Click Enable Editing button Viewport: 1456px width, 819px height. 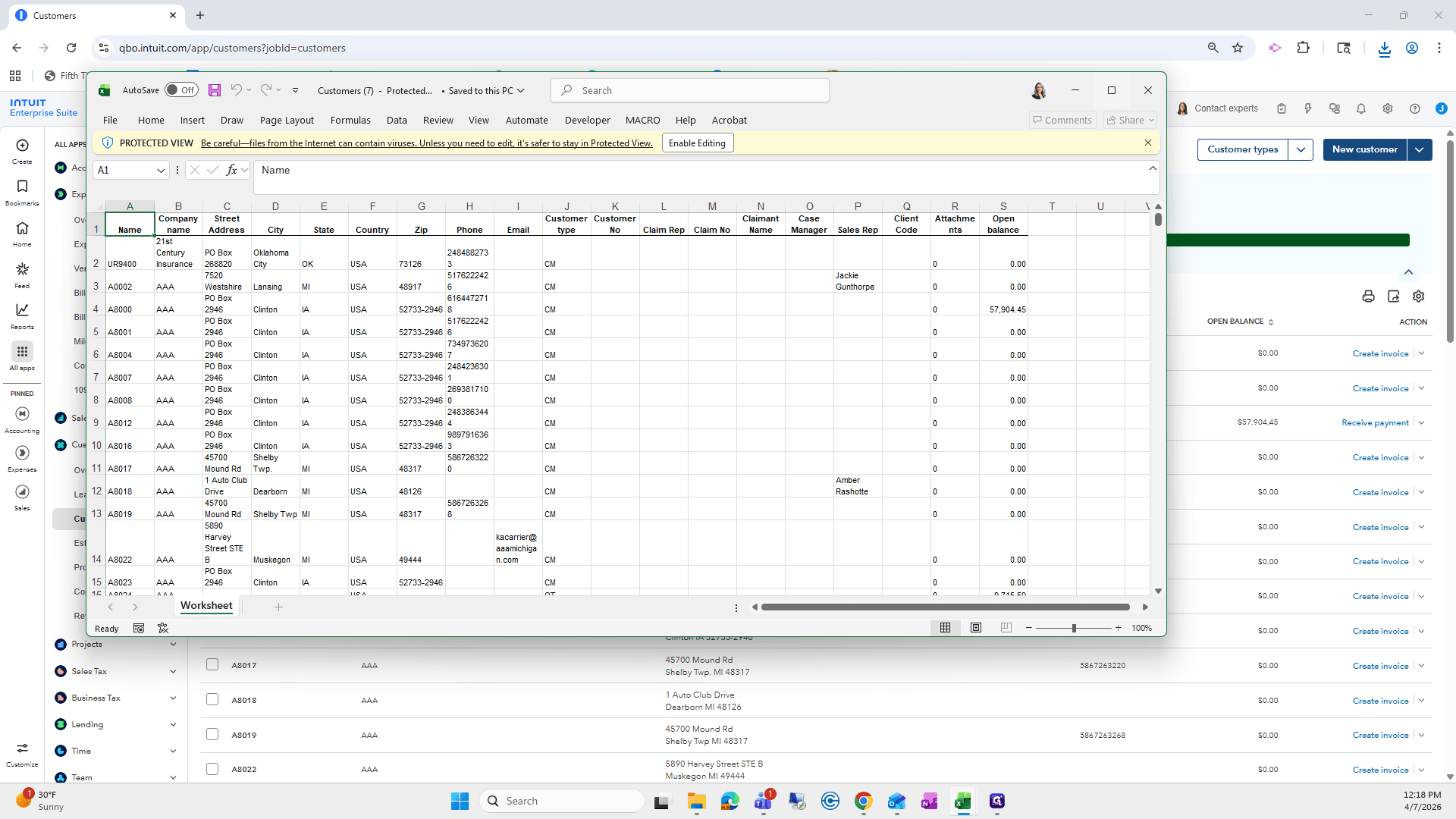tap(697, 143)
